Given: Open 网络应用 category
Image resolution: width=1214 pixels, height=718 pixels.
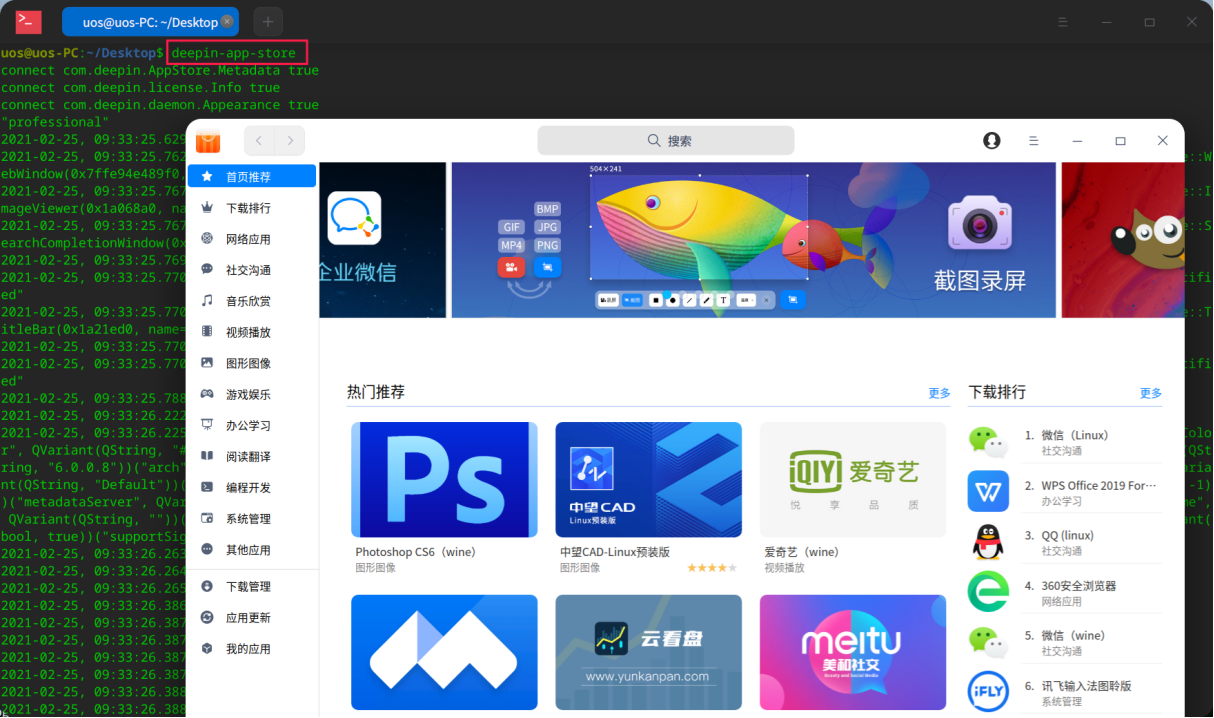Looking at the screenshot, I should pos(252,239).
